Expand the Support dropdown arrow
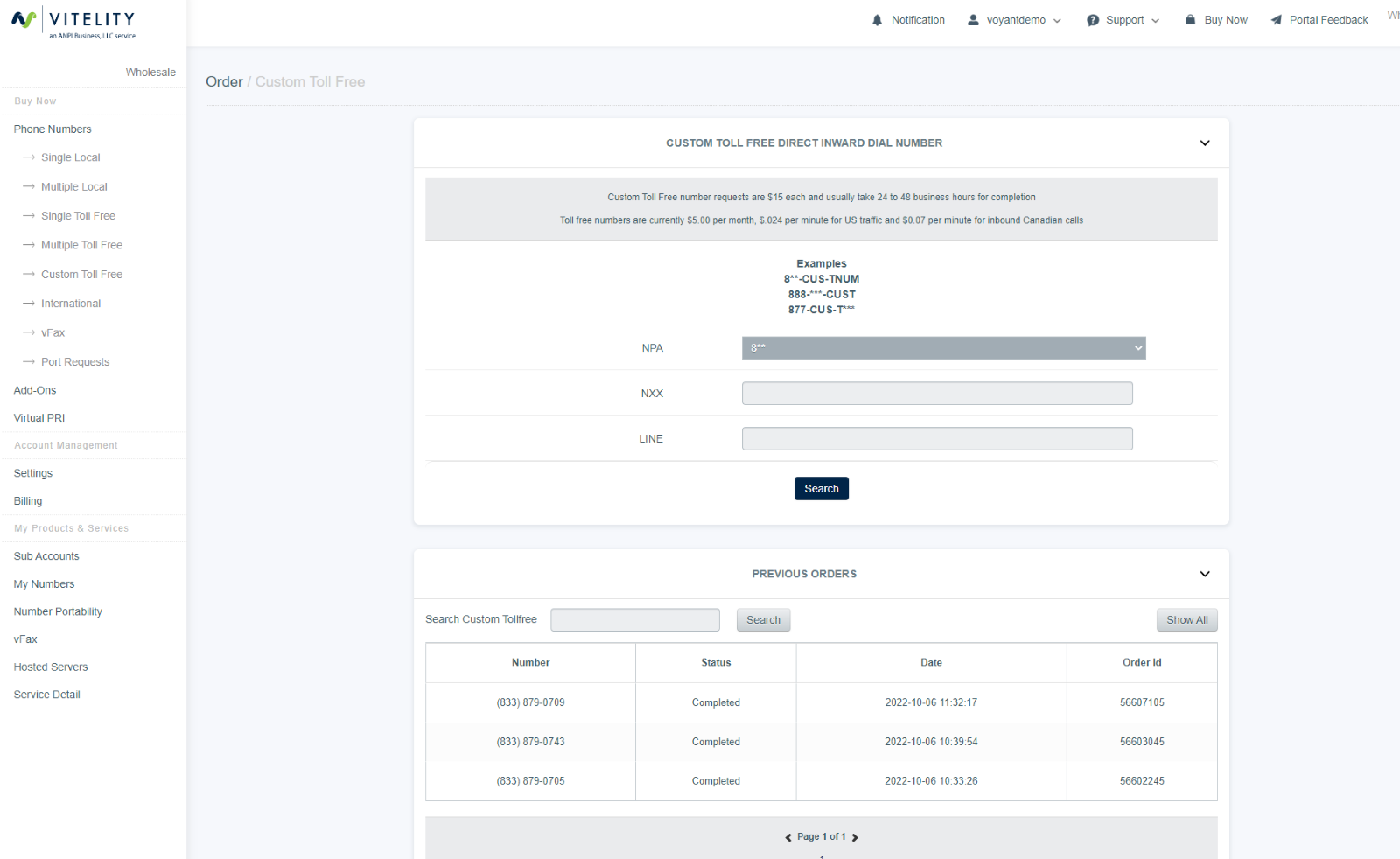This screenshot has height=859, width=1400. pyautogui.click(x=1155, y=20)
